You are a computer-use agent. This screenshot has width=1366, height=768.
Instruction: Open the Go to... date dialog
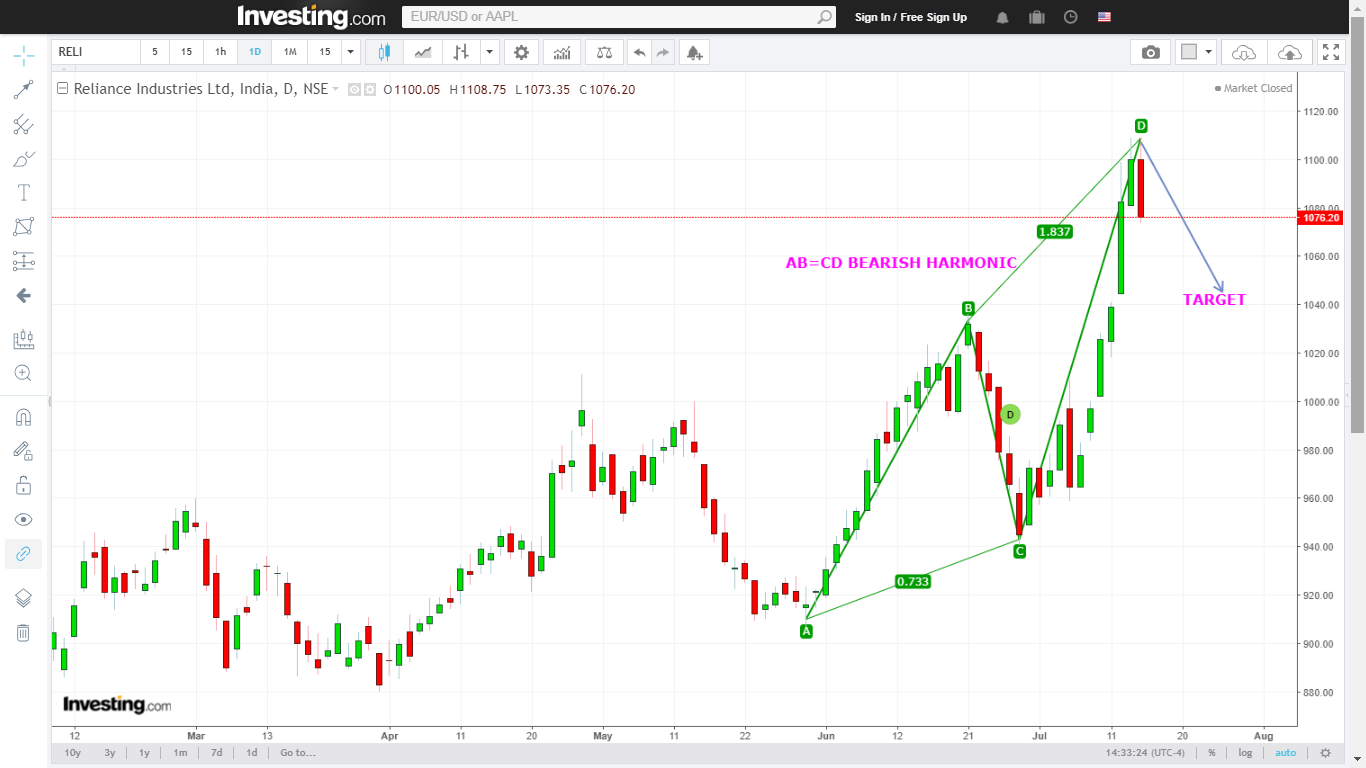(x=297, y=753)
